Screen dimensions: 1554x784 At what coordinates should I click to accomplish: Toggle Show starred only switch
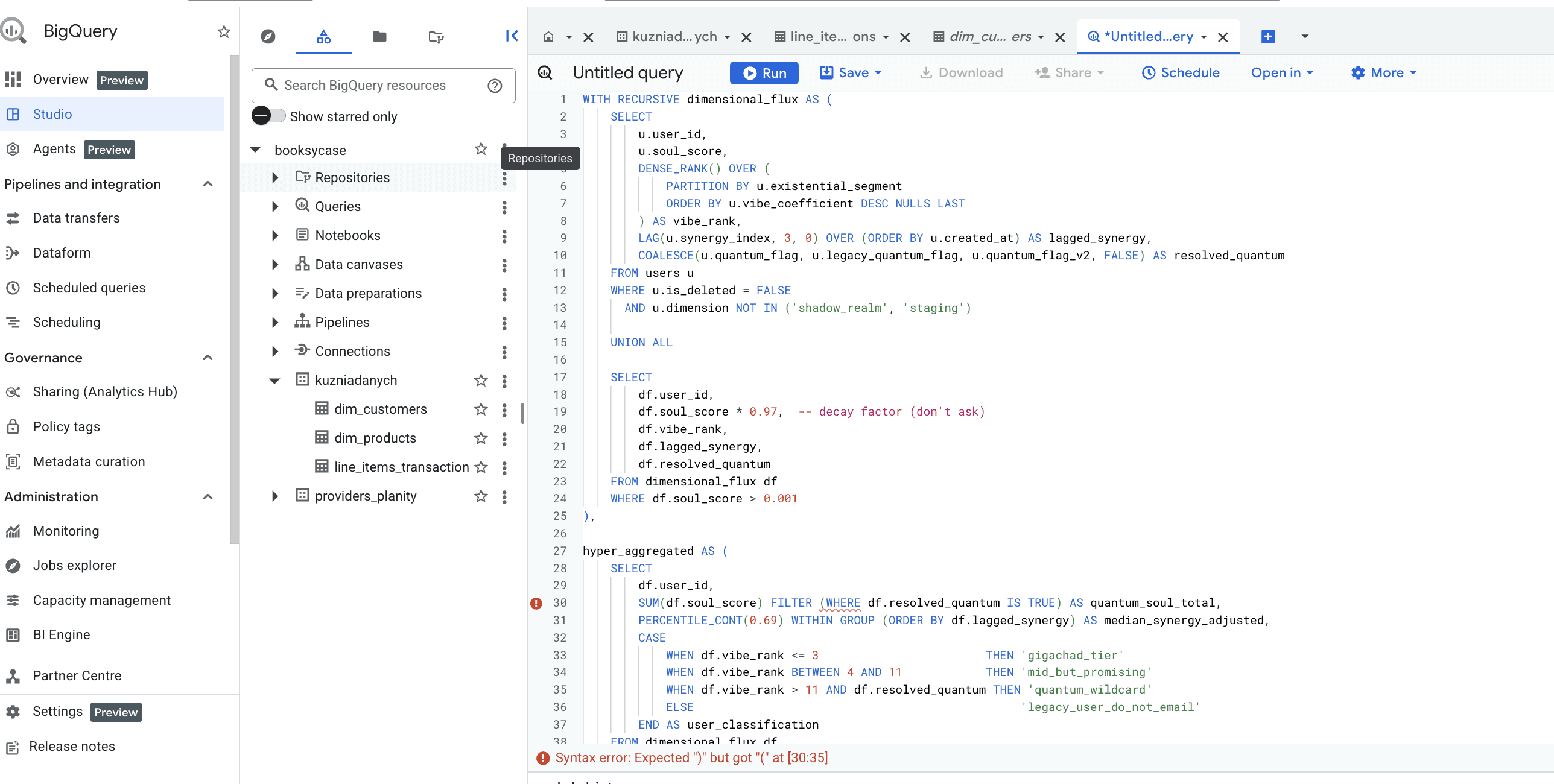pyautogui.click(x=268, y=116)
